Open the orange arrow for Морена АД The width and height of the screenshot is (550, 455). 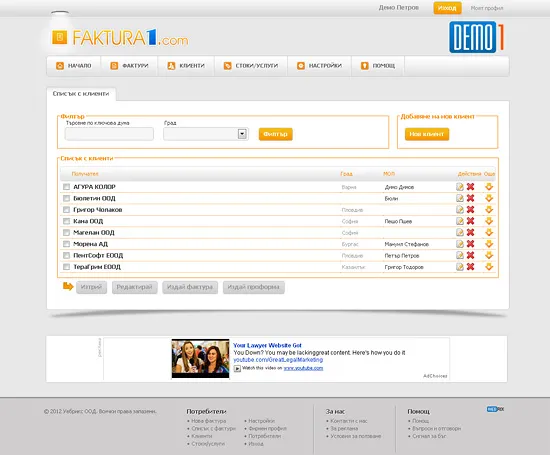(489, 244)
